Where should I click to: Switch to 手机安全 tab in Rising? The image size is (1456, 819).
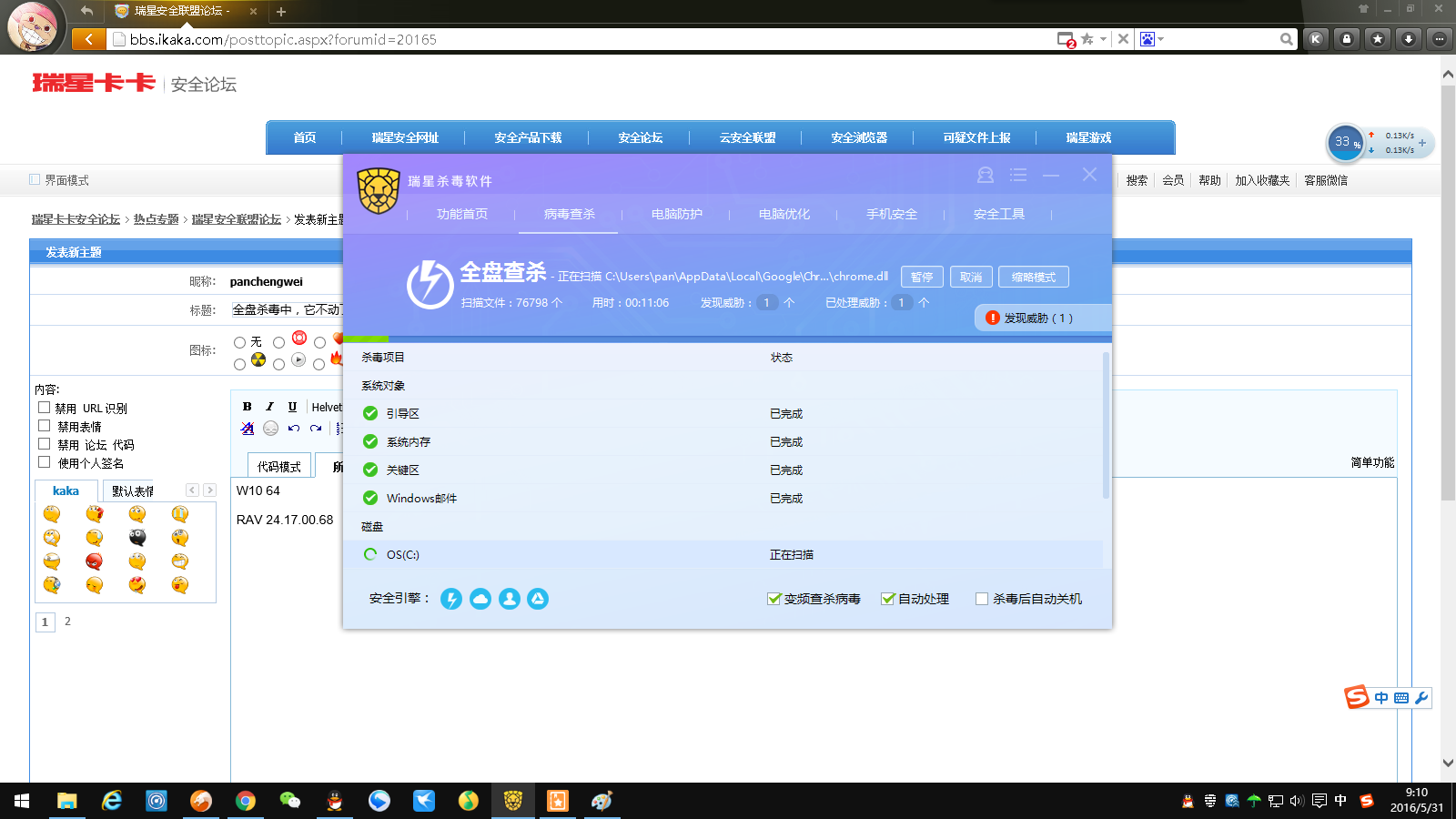coord(892,214)
